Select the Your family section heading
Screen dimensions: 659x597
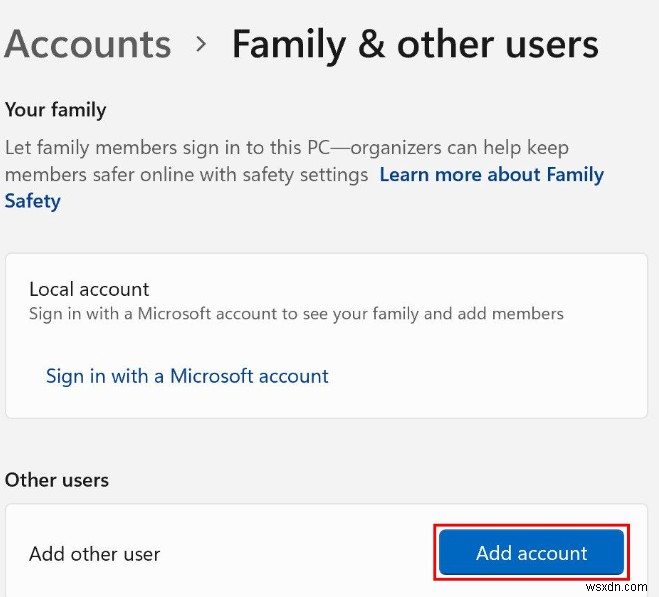tap(55, 110)
